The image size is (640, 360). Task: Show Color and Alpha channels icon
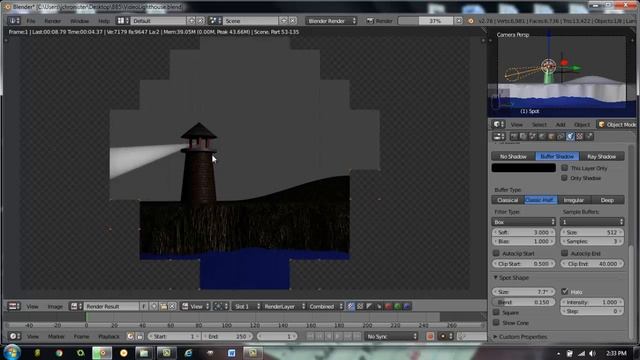tap(360, 306)
